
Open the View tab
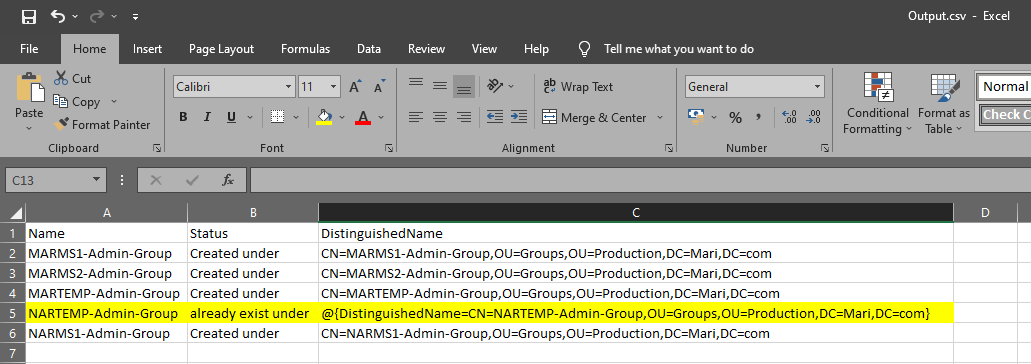[485, 49]
